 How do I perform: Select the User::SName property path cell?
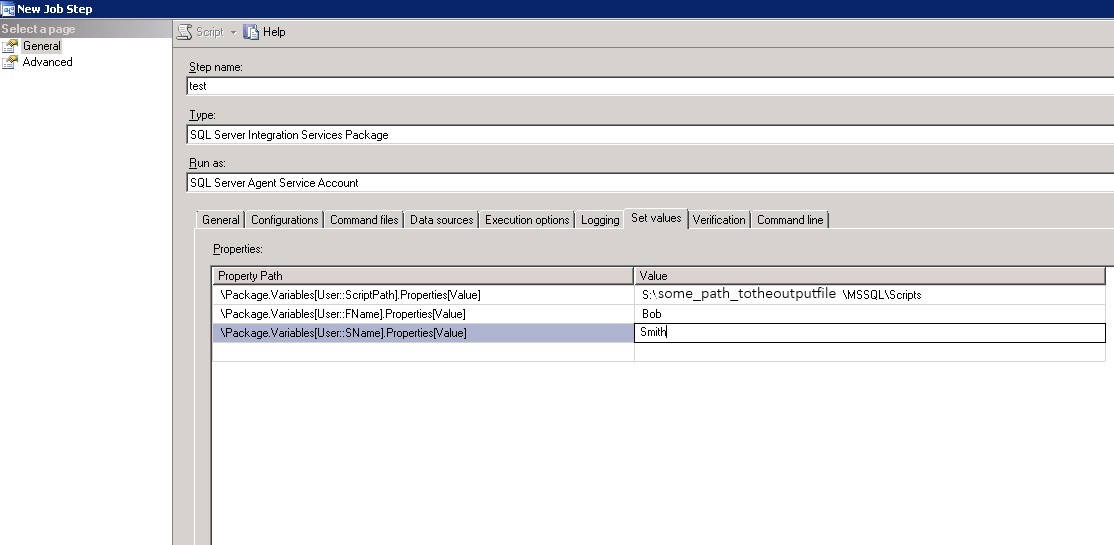coord(423,333)
